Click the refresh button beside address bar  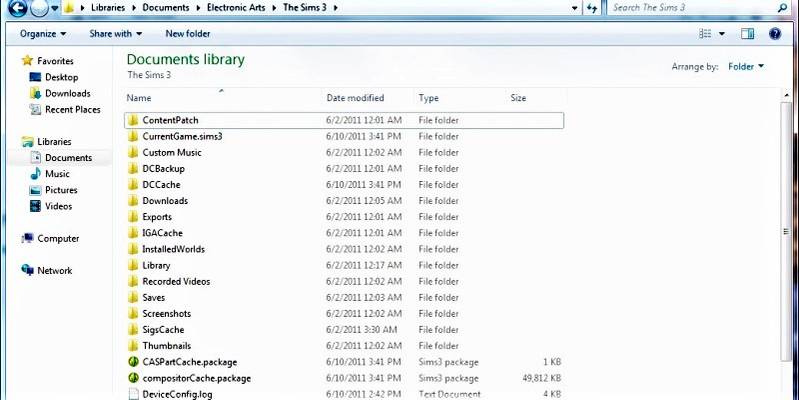[592, 8]
